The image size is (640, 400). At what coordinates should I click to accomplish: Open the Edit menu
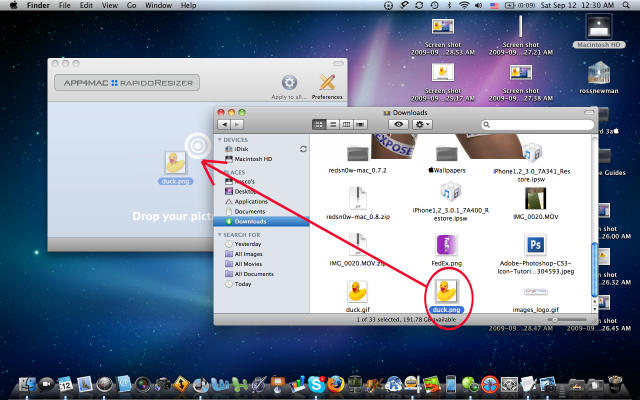tap(86, 5)
